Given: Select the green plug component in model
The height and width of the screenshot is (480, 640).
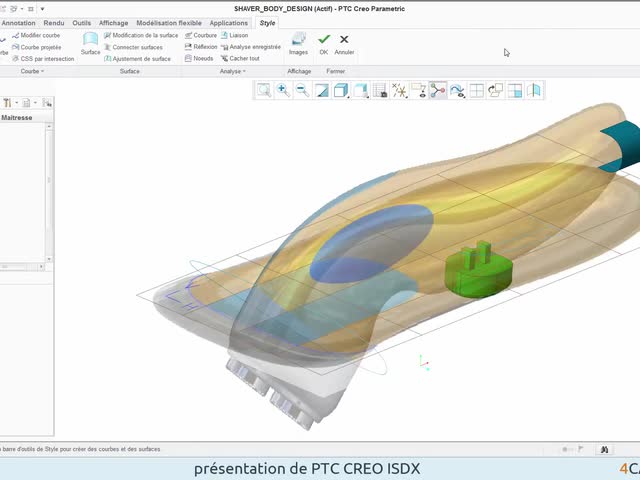Looking at the screenshot, I should pyautogui.click(x=478, y=270).
